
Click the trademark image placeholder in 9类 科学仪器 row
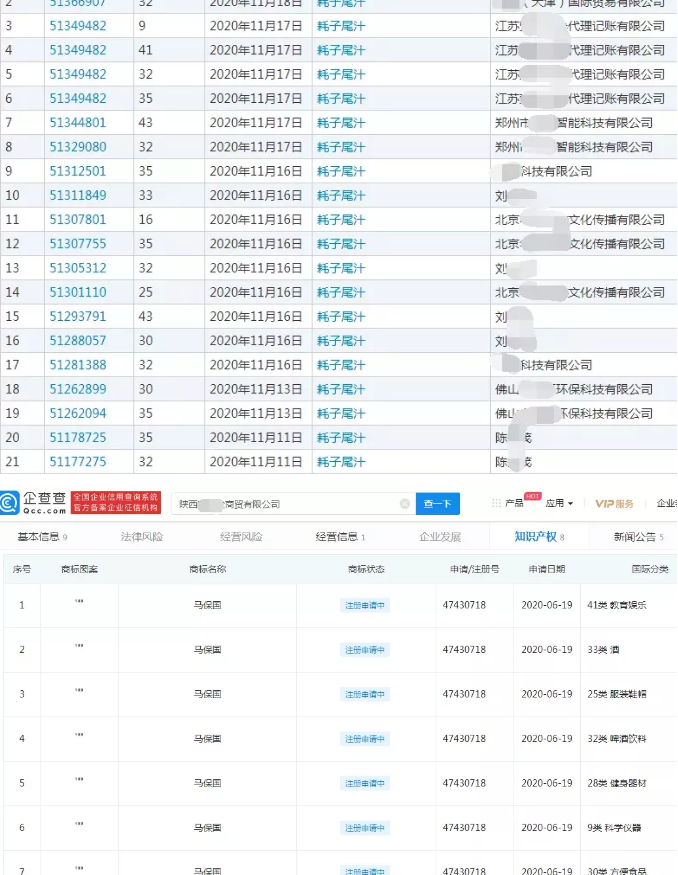click(x=79, y=824)
